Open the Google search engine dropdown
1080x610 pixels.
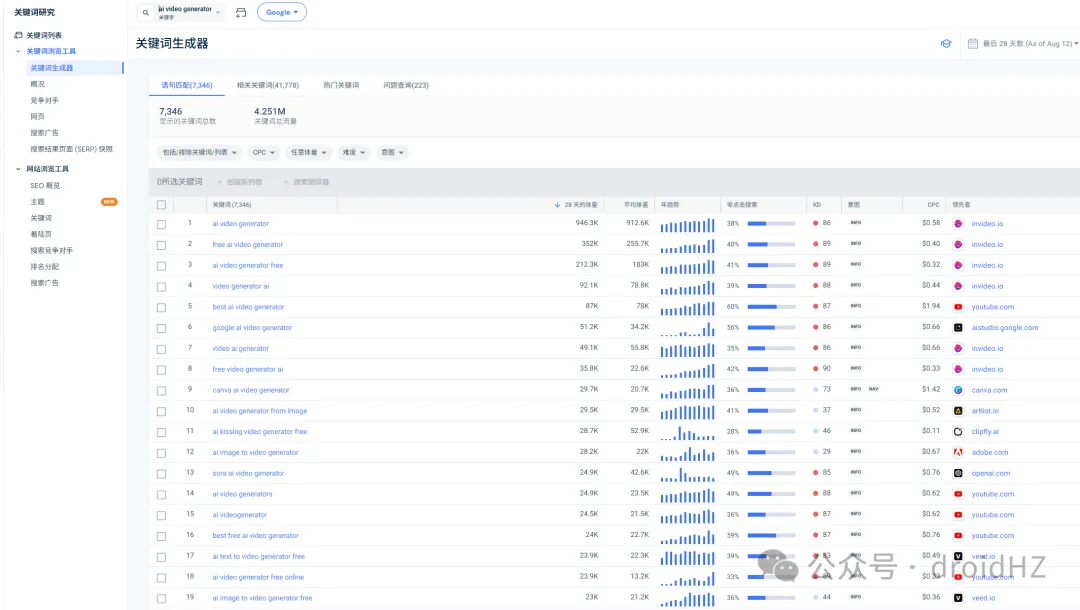coord(282,13)
